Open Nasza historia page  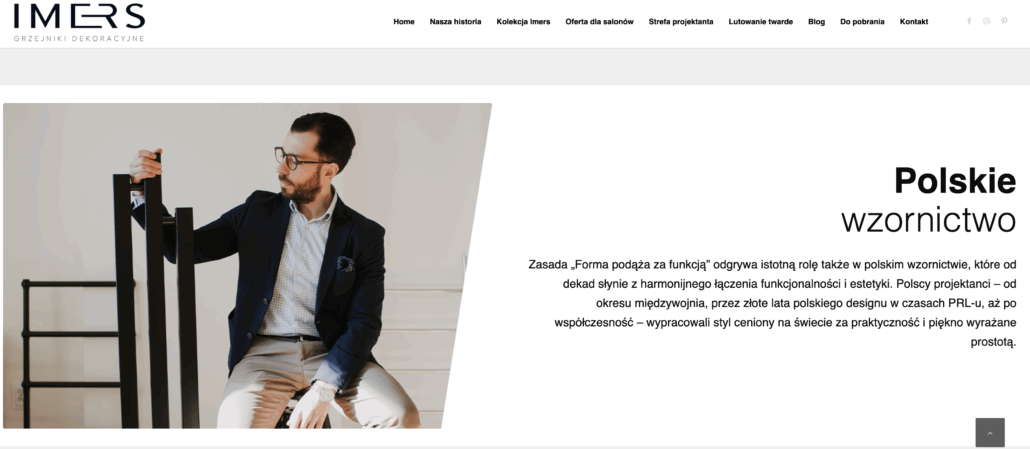point(455,22)
